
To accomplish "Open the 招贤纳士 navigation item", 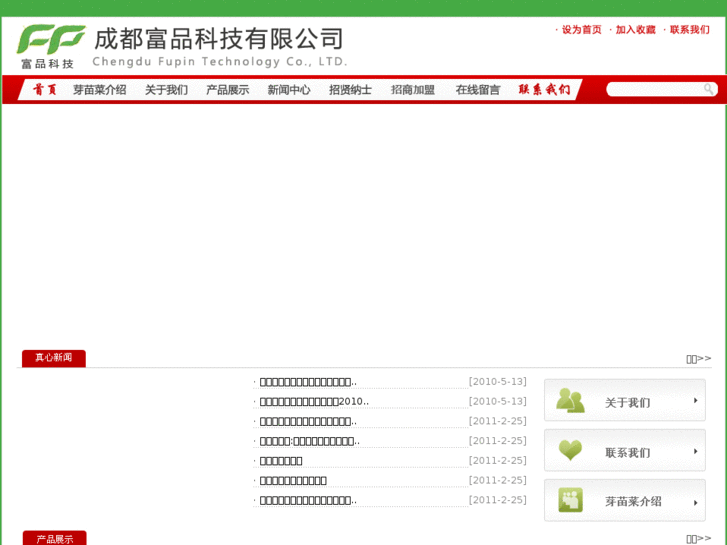I will (351, 90).
